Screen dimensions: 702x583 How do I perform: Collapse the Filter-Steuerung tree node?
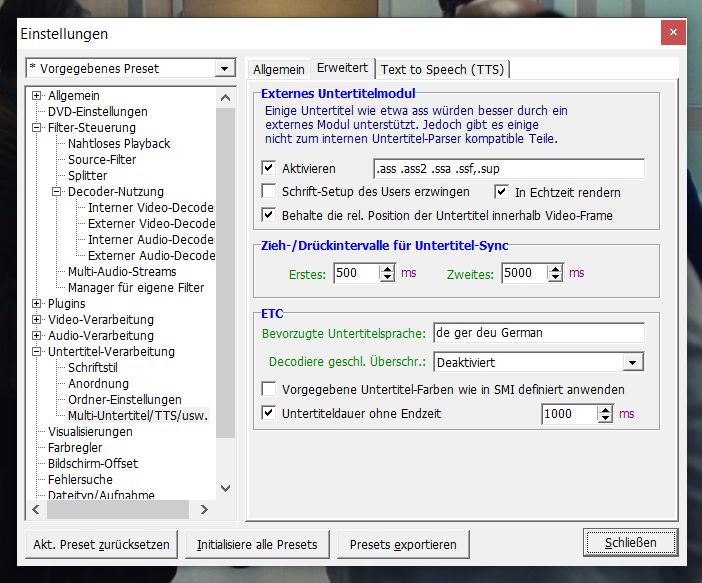(37, 128)
